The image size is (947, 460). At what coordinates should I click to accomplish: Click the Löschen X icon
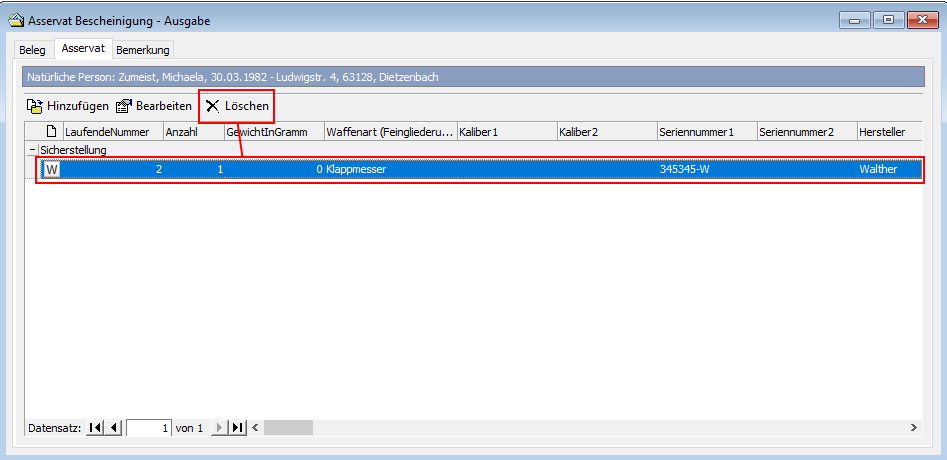click(212, 106)
